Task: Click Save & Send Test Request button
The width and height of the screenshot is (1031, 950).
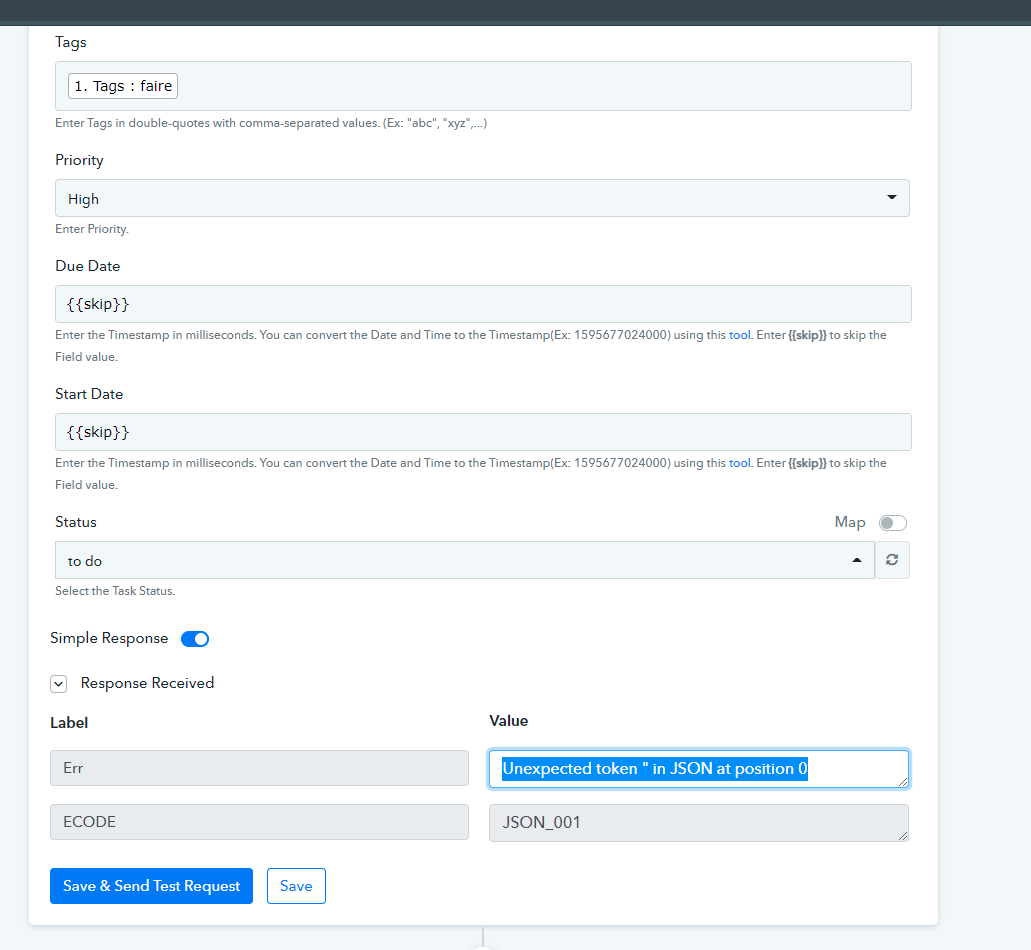Action: coord(151,886)
